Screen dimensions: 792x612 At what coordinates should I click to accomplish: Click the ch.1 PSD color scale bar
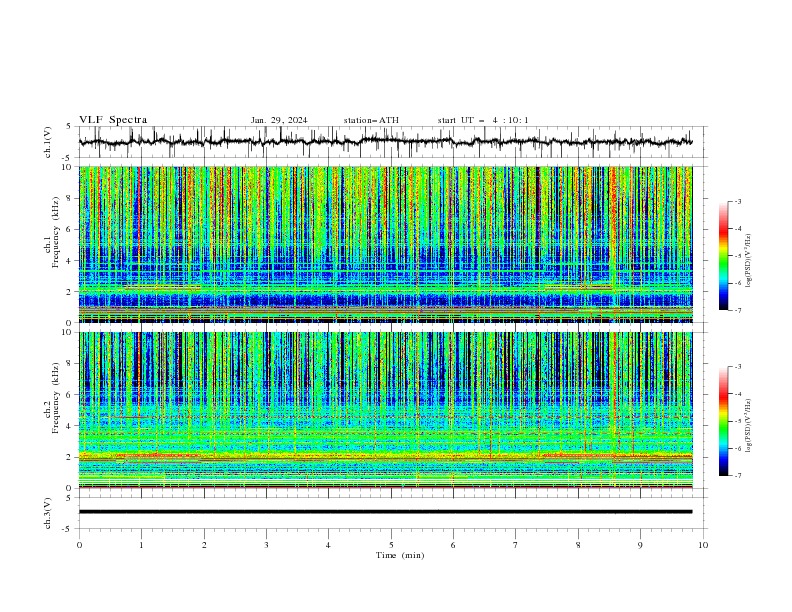click(723, 256)
